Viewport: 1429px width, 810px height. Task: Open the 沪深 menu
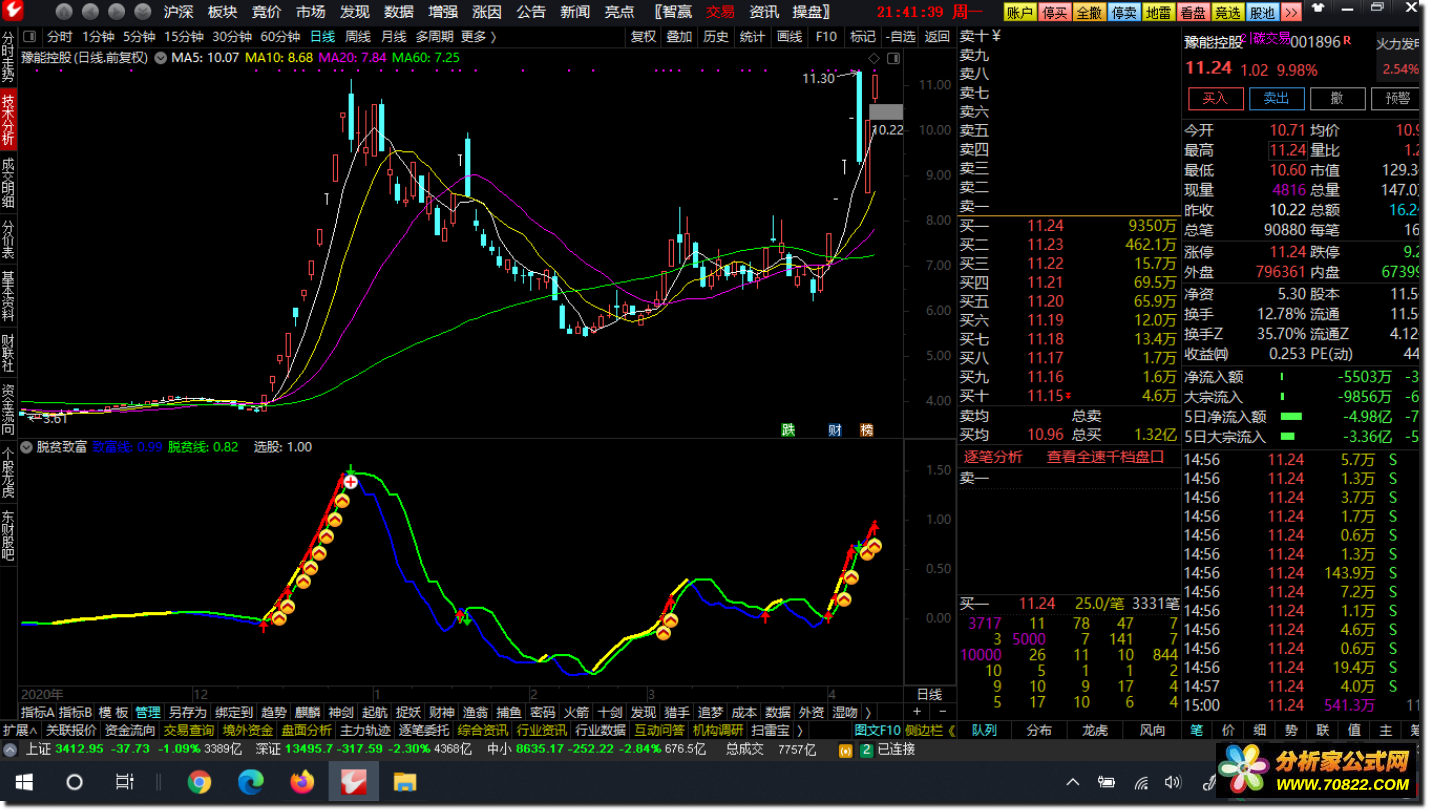pos(178,12)
